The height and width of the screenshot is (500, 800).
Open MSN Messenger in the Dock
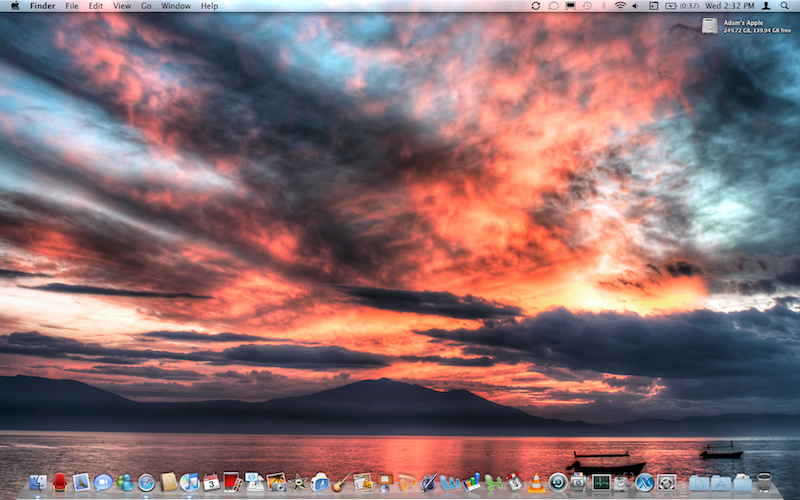click(124, 482)
